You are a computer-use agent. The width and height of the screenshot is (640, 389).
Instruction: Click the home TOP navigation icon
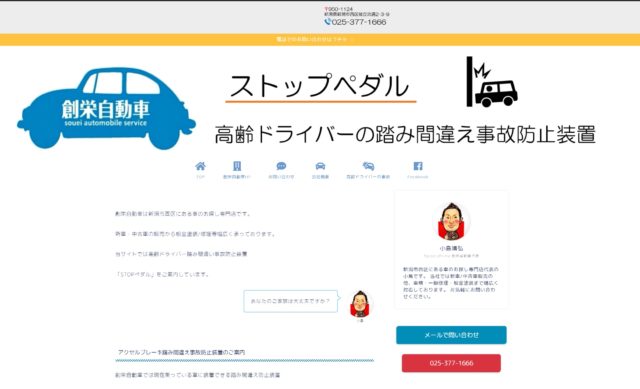[x=200, y=166]
